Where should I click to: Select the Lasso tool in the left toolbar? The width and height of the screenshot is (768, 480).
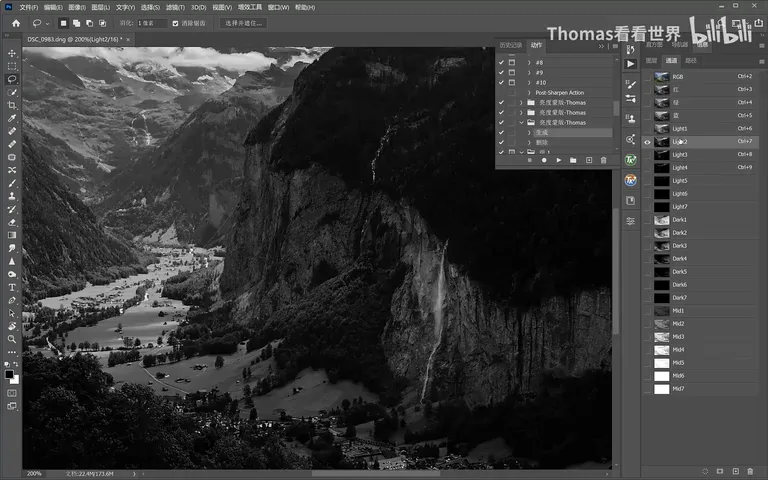point(12,79)
